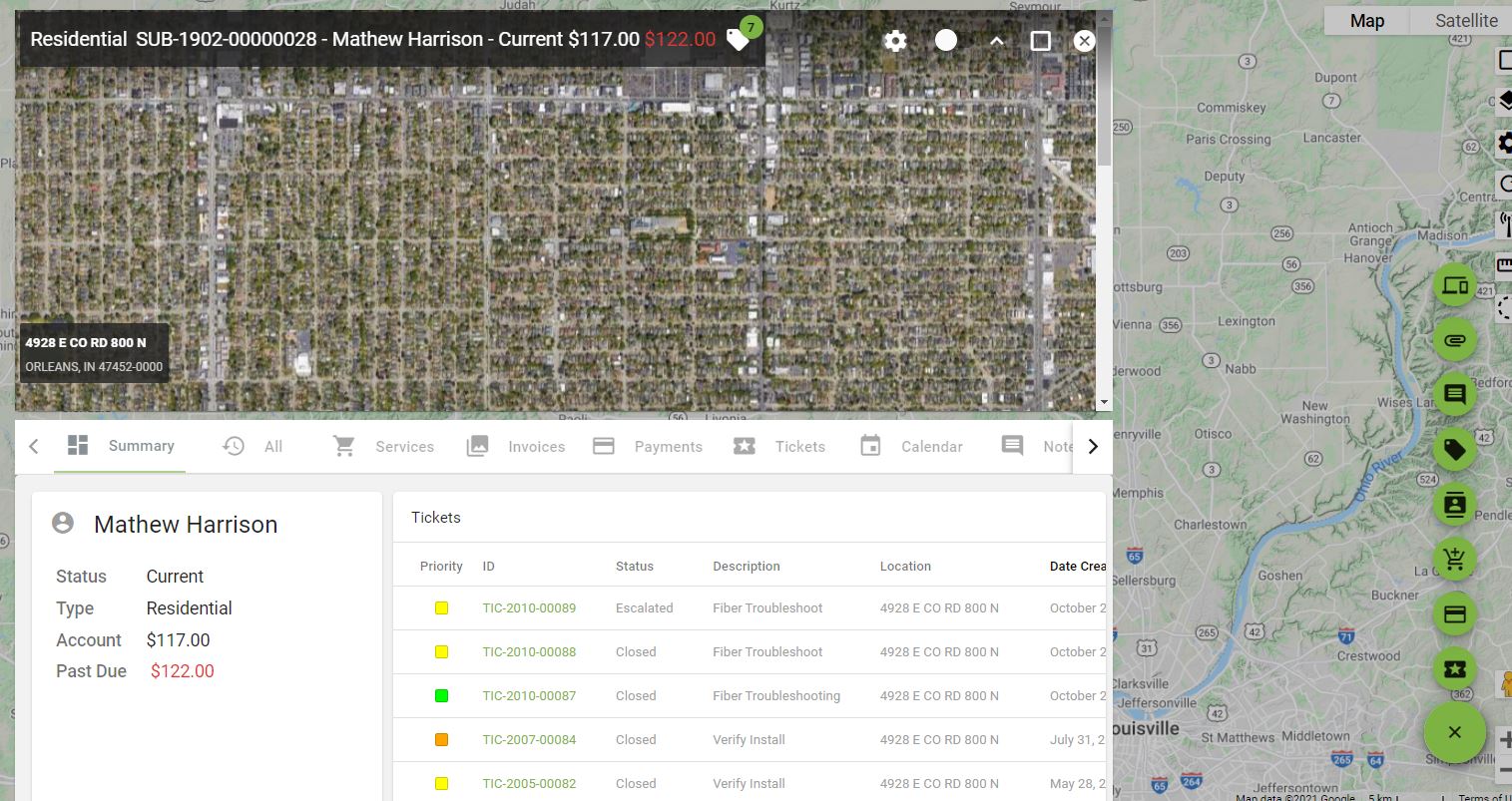Open the Calendar tab
Image resolution: width=1512 pixels, height=801 pixels.
coord(911,447)
